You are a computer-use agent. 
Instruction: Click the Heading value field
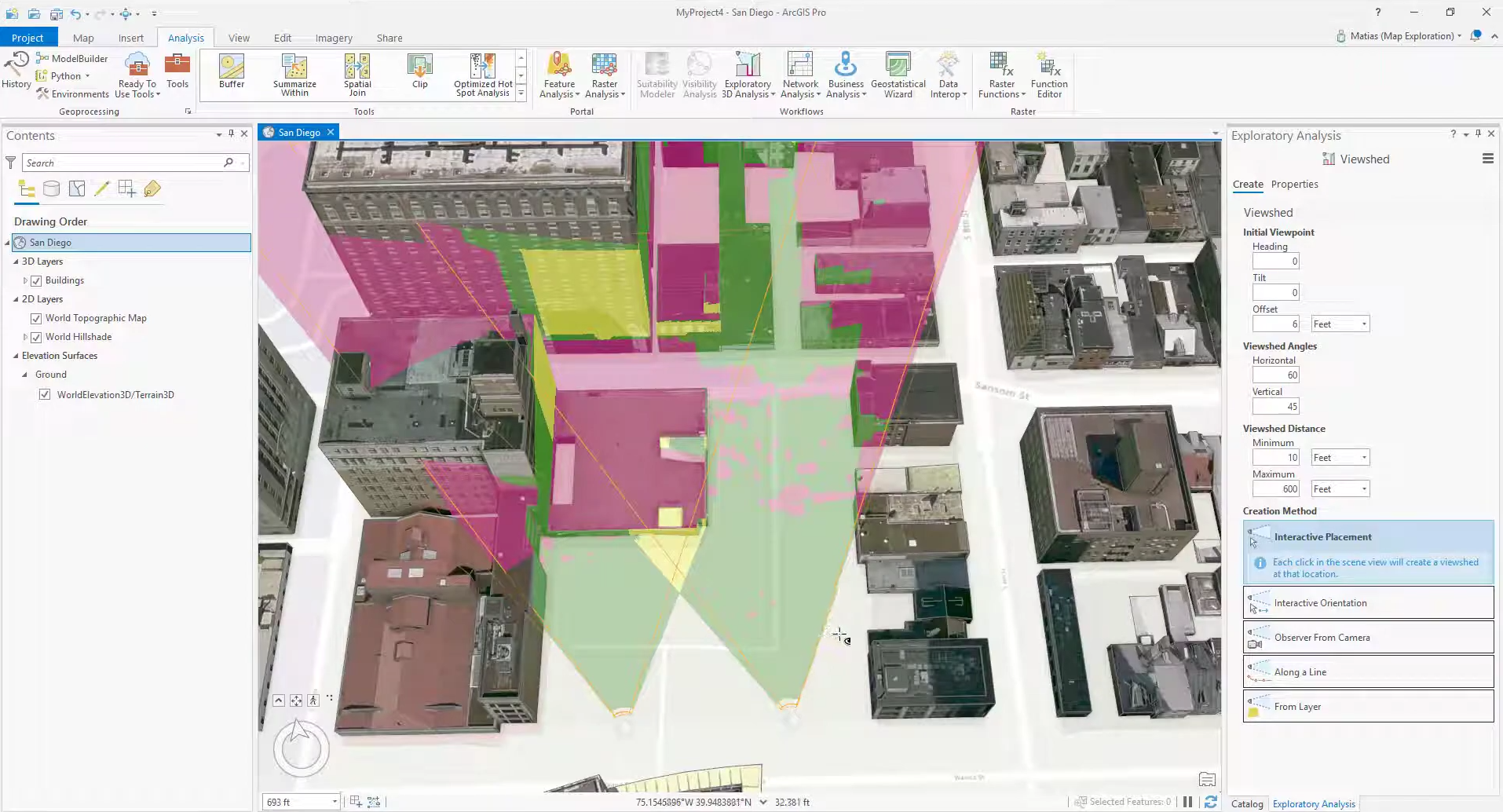click(x=1276, y=262)
